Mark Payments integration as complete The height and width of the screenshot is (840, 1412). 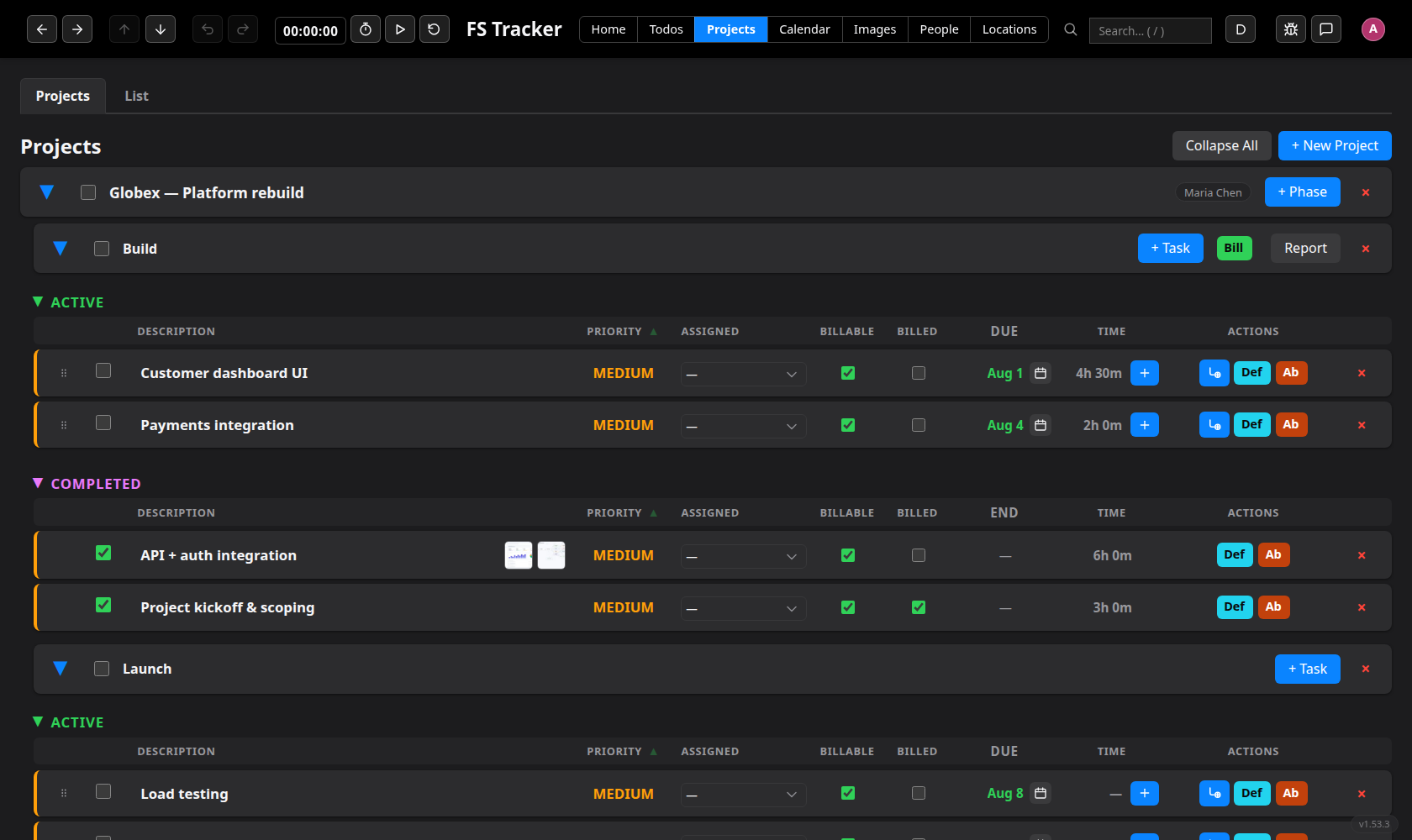(x=103, y=423)
